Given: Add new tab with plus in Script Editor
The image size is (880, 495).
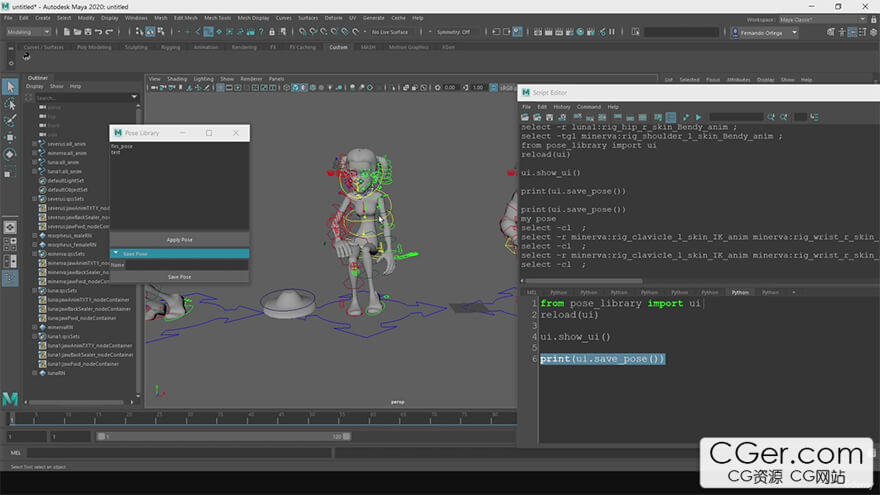Looking at the screenshot, I should 794,292.
